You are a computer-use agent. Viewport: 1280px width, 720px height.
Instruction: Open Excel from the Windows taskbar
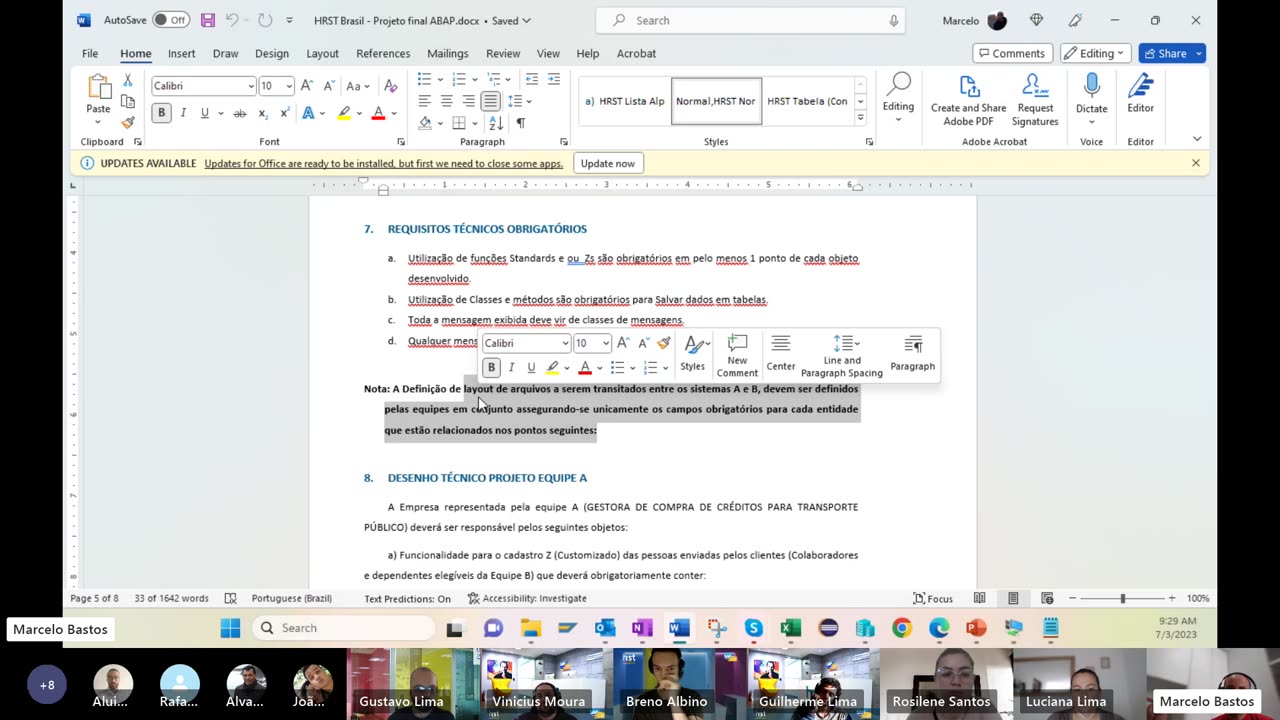790,628
